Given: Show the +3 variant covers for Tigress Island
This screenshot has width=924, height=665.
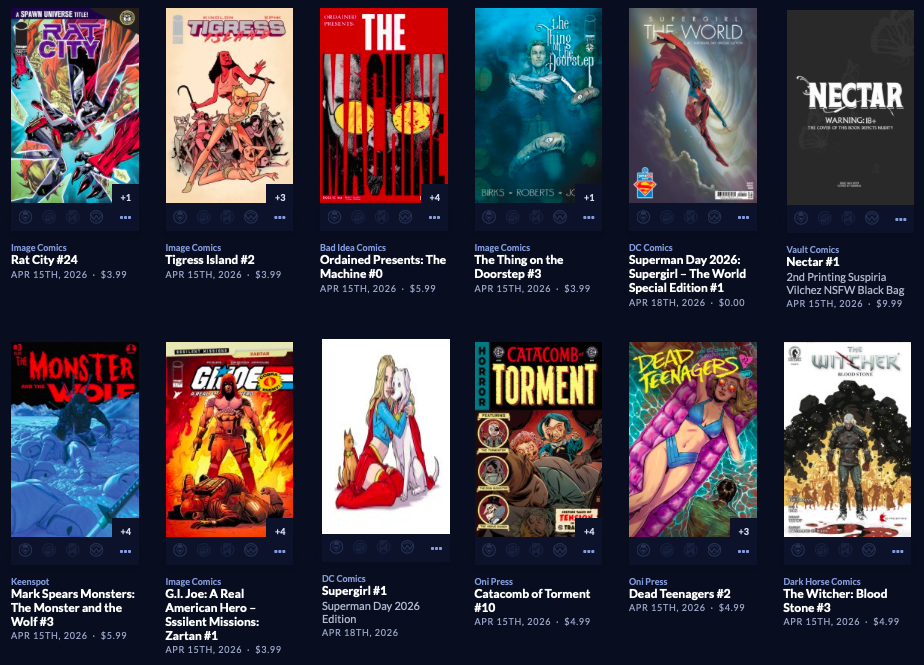Looking at the screenshot, I should 280,197.
